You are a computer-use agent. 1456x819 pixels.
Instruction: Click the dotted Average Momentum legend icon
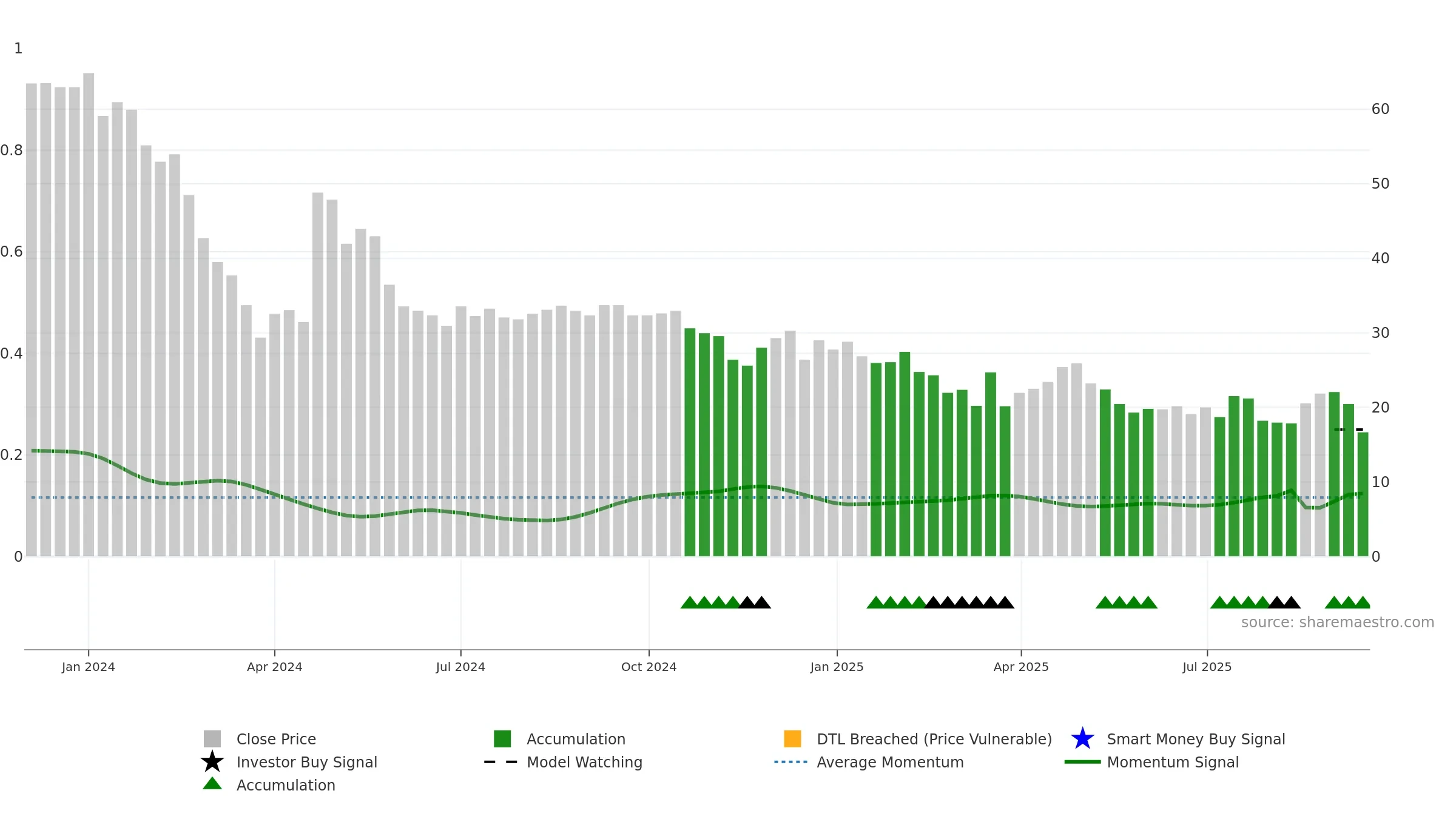pos(791,762)
